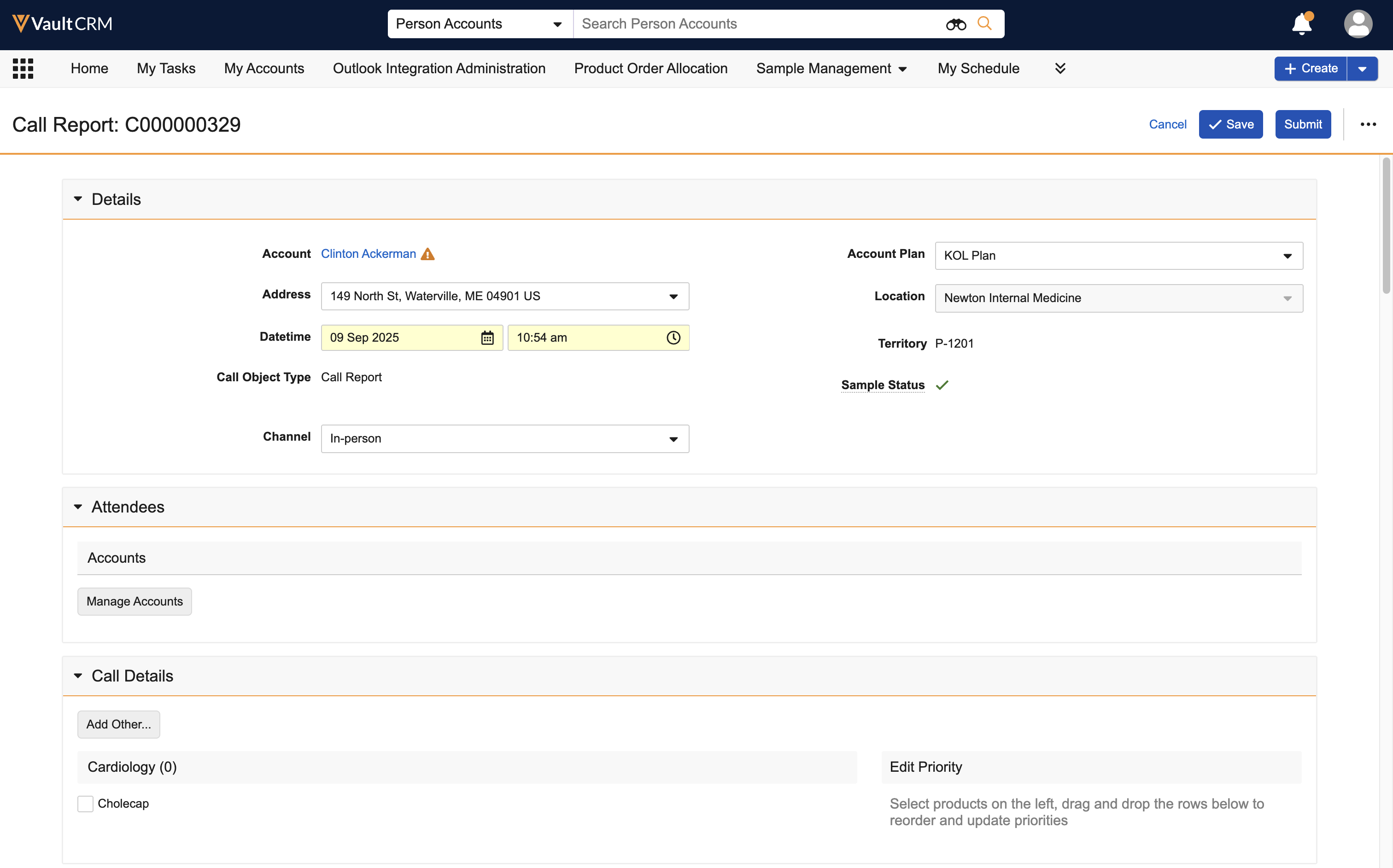Click the account warning triangle icon

click(x=428, y=254)
